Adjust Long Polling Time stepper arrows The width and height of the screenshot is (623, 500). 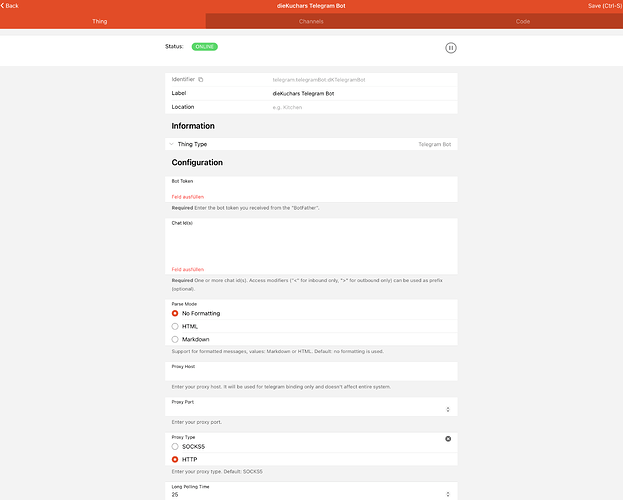coord(448,494)
